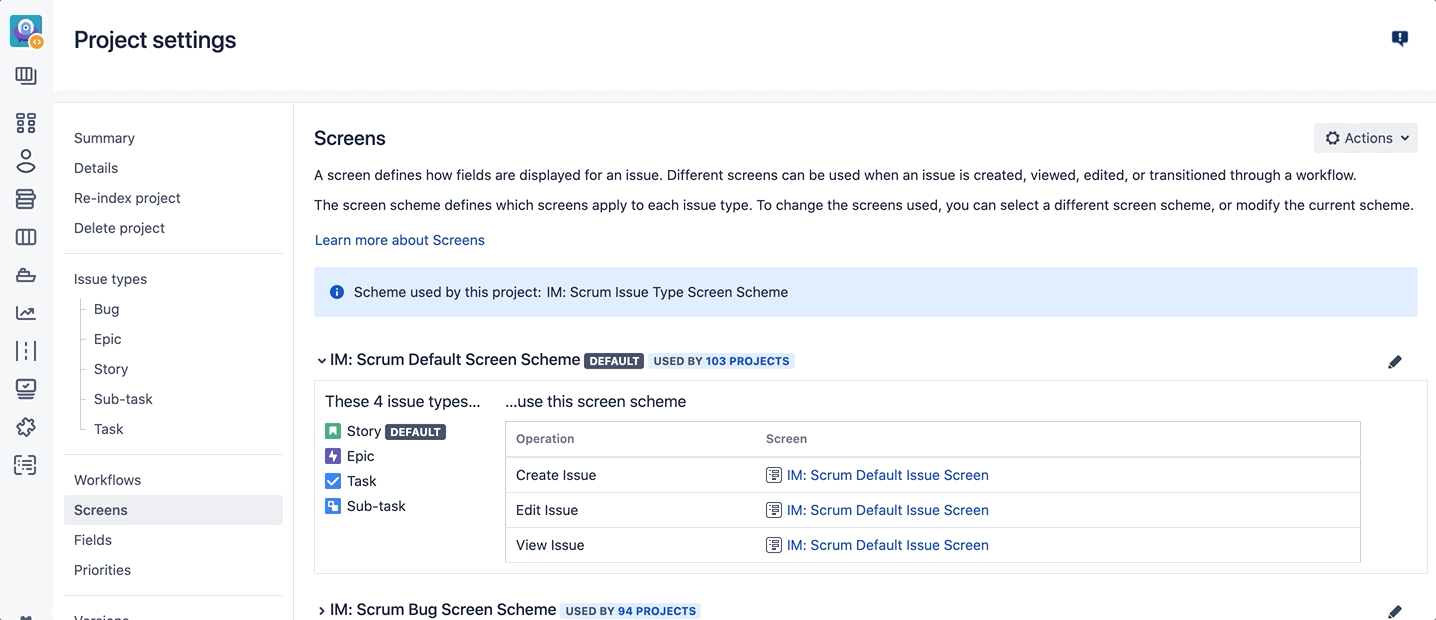Click the project avatar icon
Viewport: 1436px width, 620px height.
tap(26, 31)
